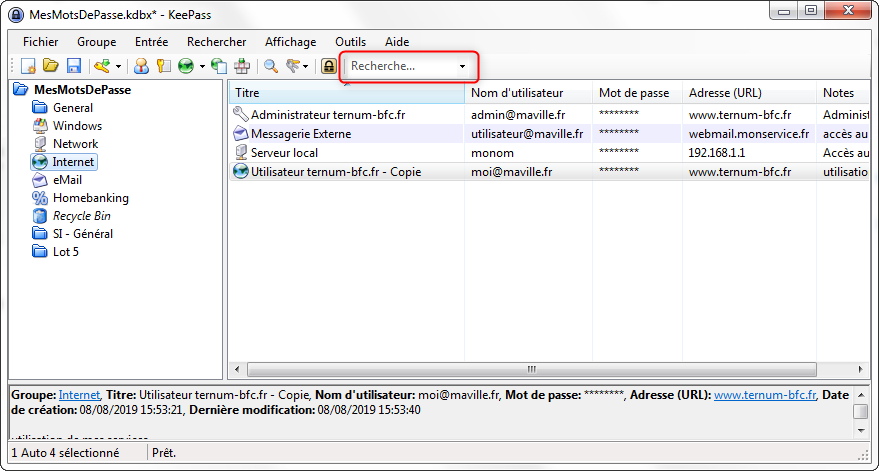
Task: Select the Recycle Bin group
Action: (82, 216)
